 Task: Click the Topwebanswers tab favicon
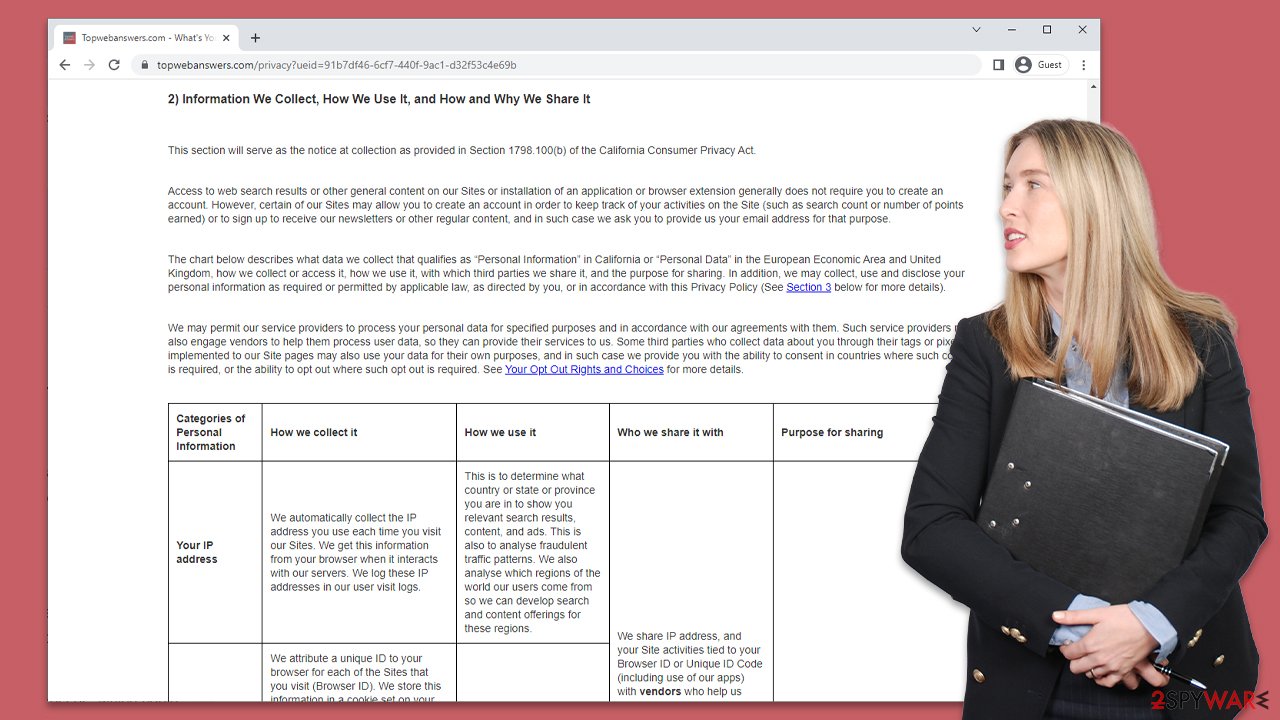pyautogui.click(x=69, y=38)
